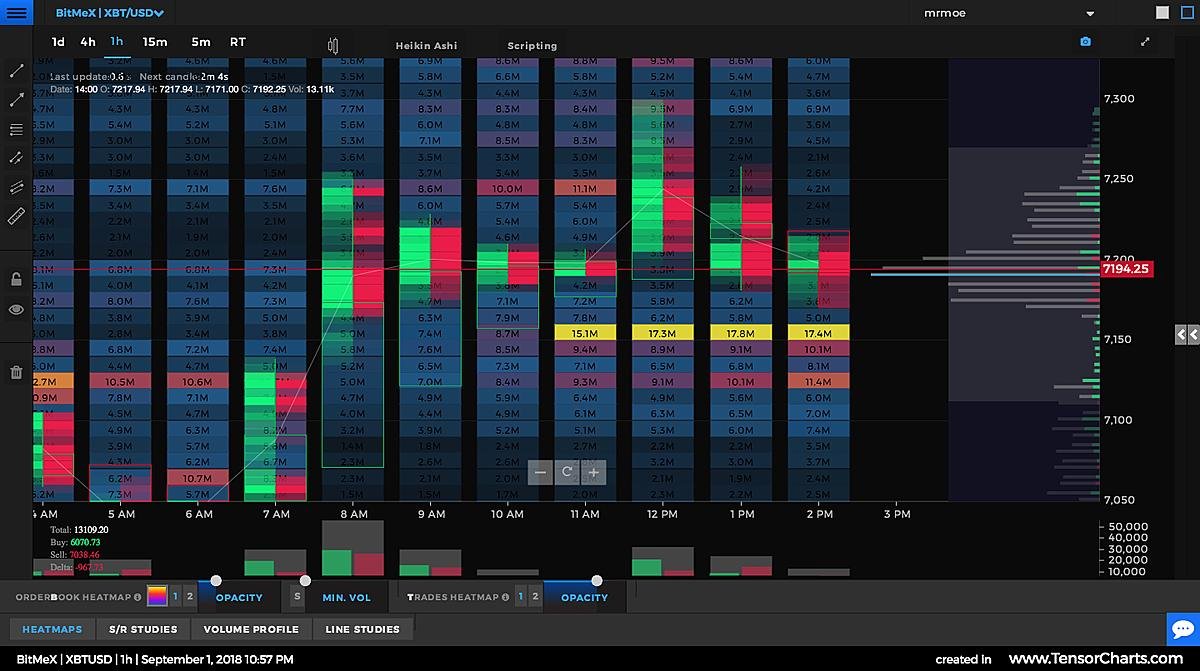The height and width of the screenshot is (671, 1200).
Task: Click the trades heatmap info icon
Action: [505, 597]
